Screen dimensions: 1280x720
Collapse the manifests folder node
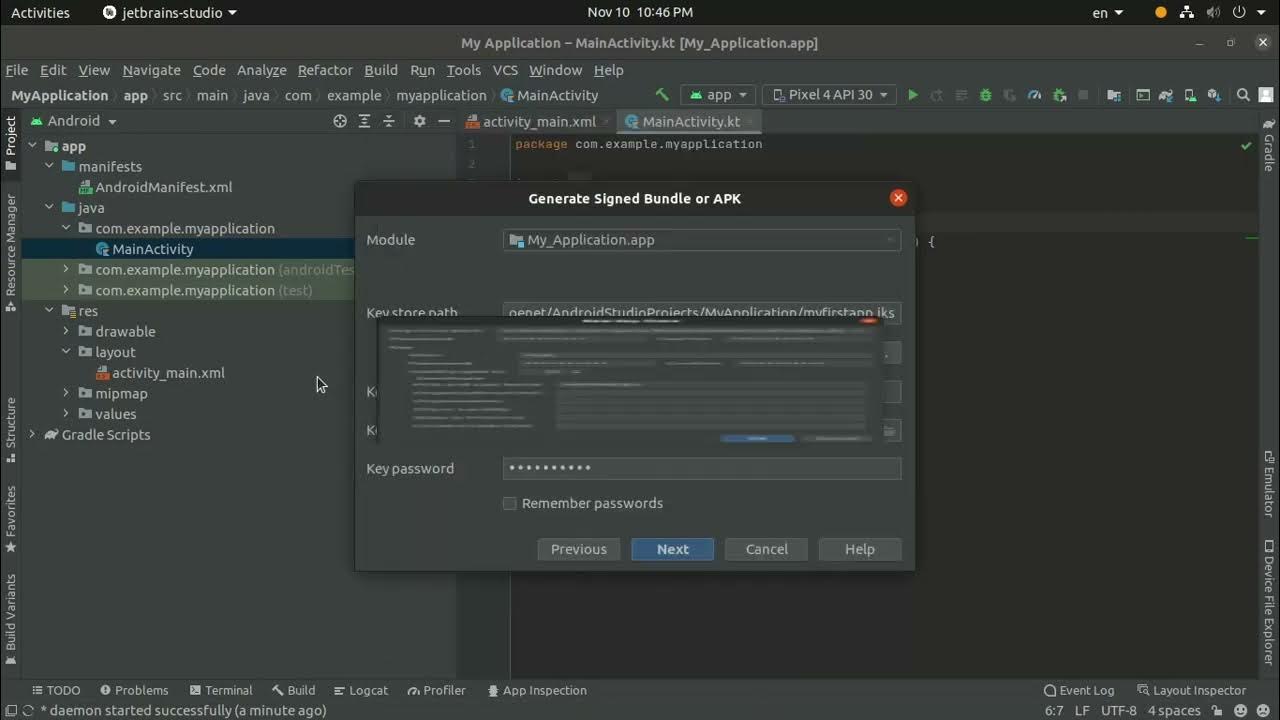coord(49,167)
